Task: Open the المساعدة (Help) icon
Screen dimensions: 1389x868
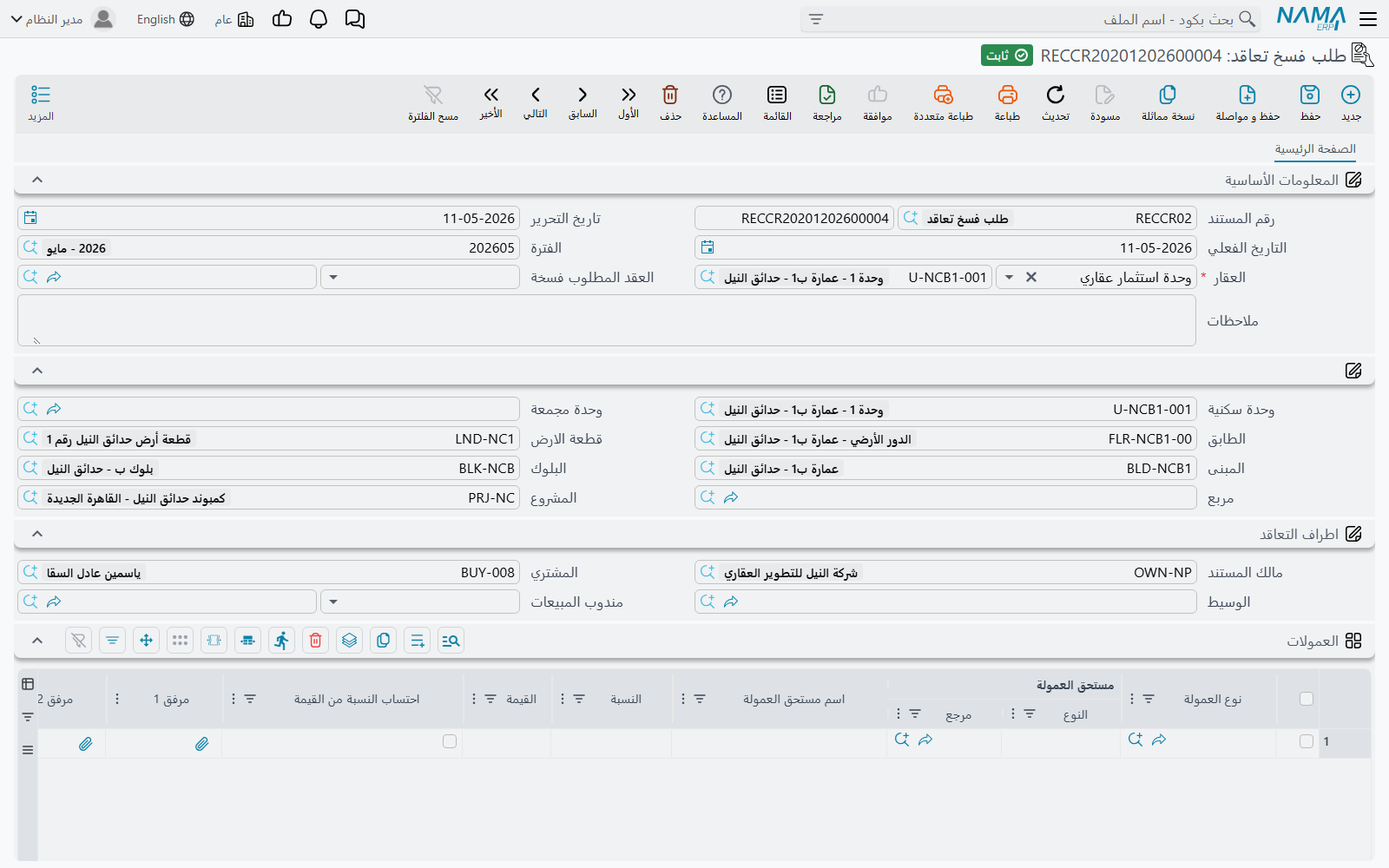Action: click(x=722, y=95)
